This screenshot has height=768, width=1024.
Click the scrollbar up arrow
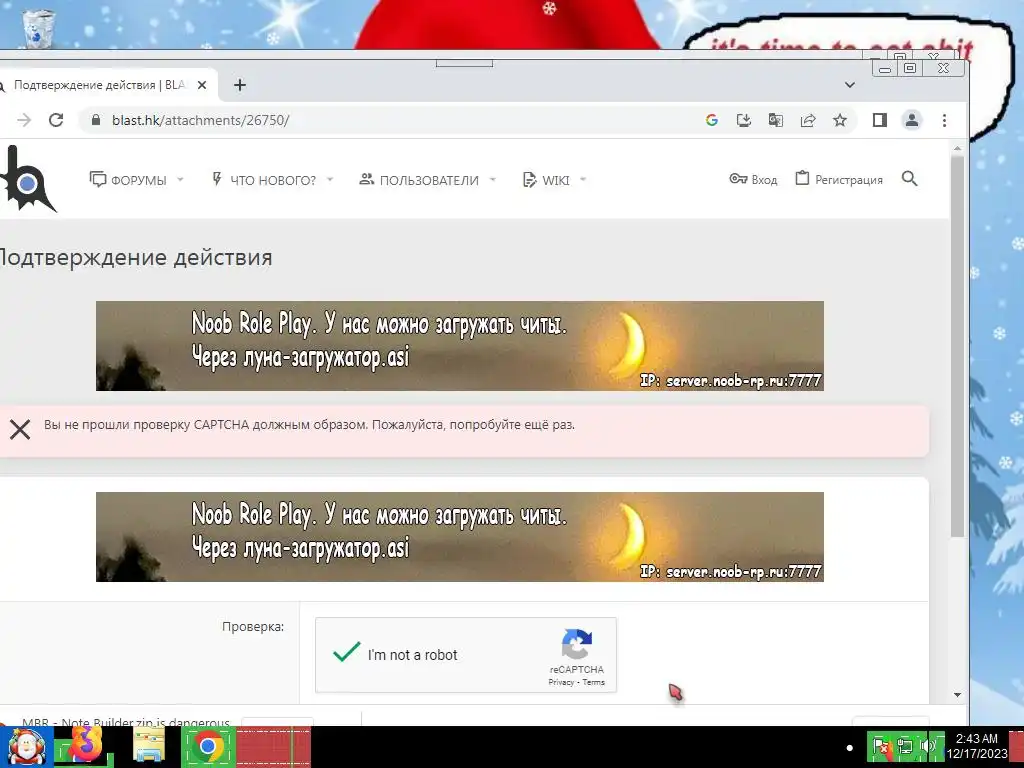click(957, 149)
